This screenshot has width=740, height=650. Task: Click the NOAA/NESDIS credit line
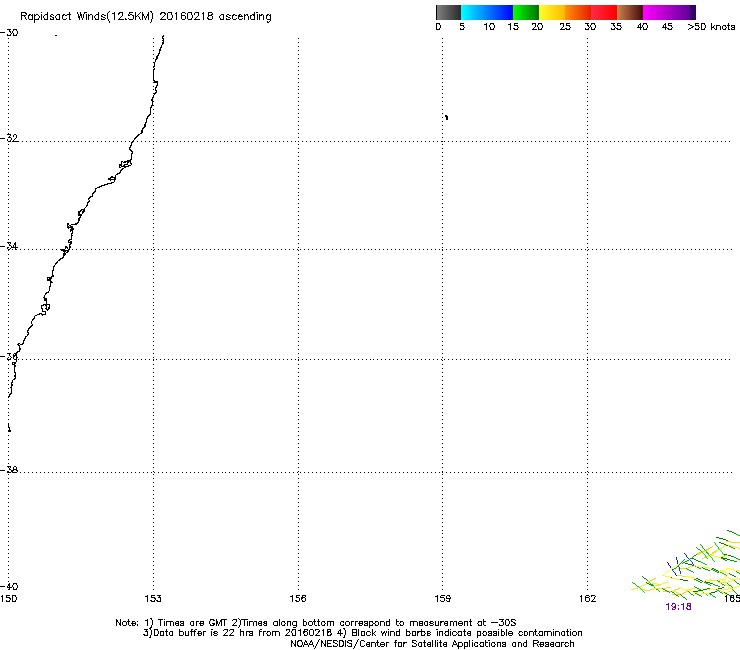coord(432,644)
